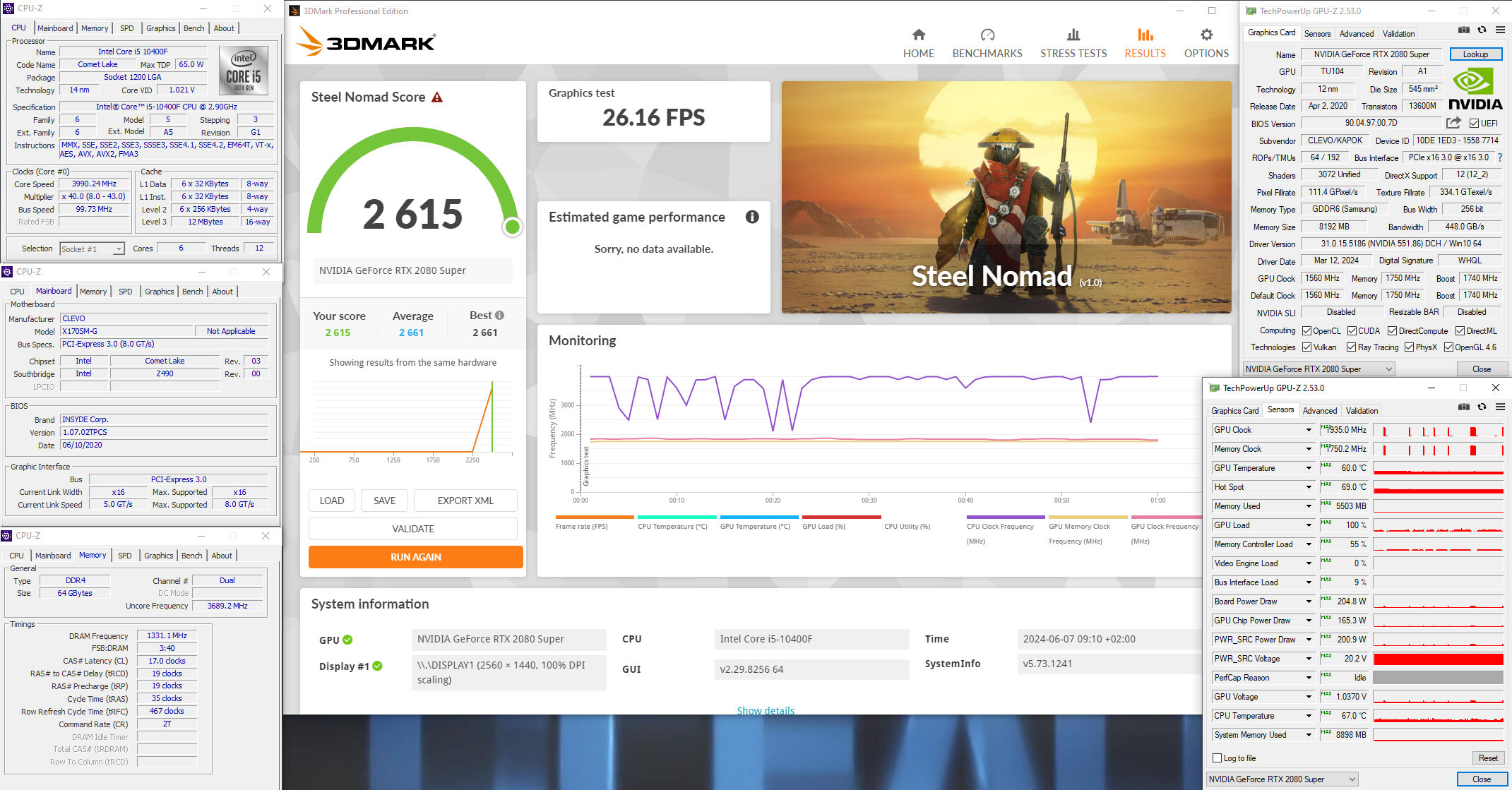Toggle the Ray Tracing checkbox
This screenshot has width=1512, height=790.
click(x=1351, y=347)
